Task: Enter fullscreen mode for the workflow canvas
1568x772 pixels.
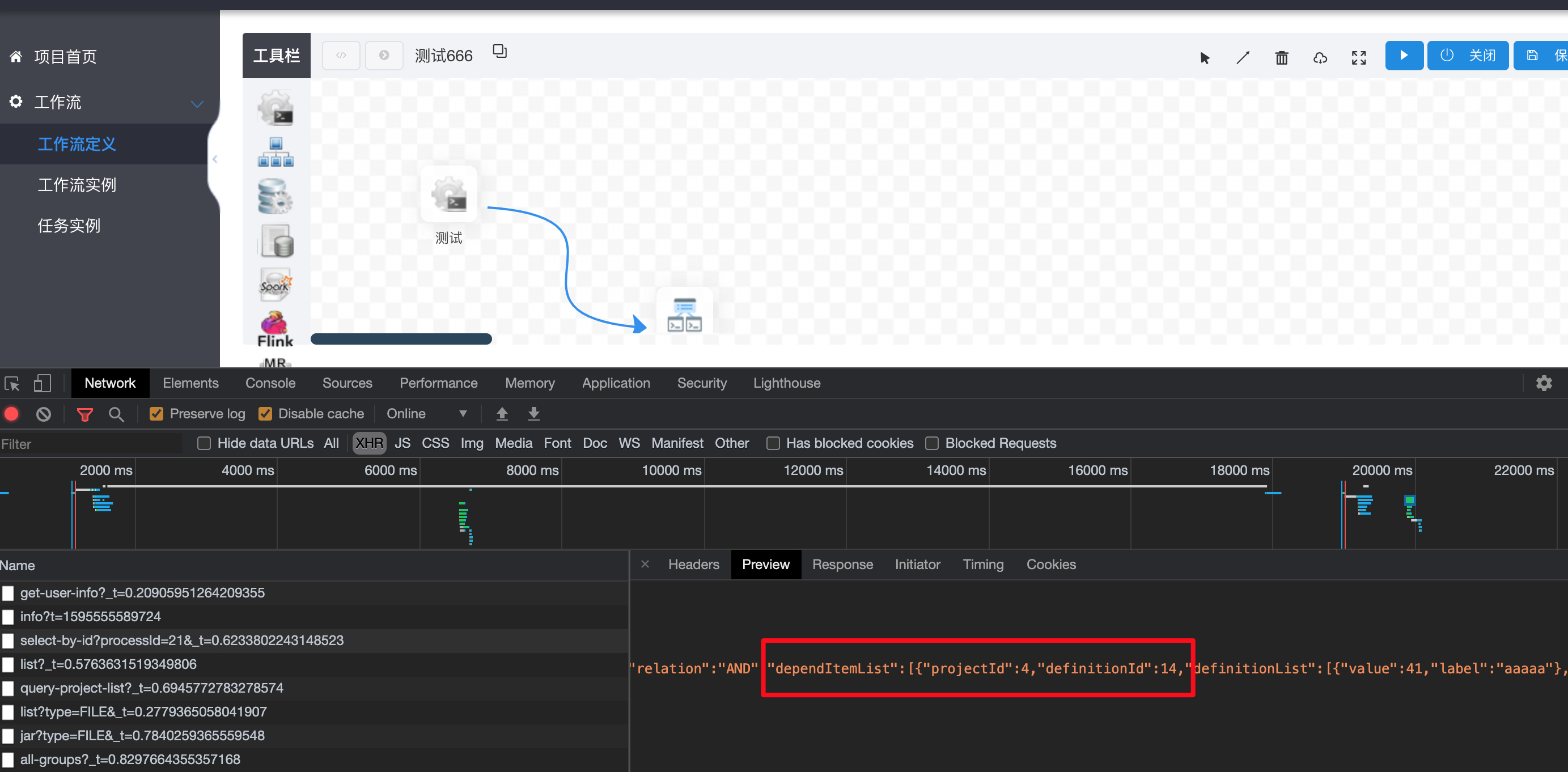Action: [x=1358, y=57]
